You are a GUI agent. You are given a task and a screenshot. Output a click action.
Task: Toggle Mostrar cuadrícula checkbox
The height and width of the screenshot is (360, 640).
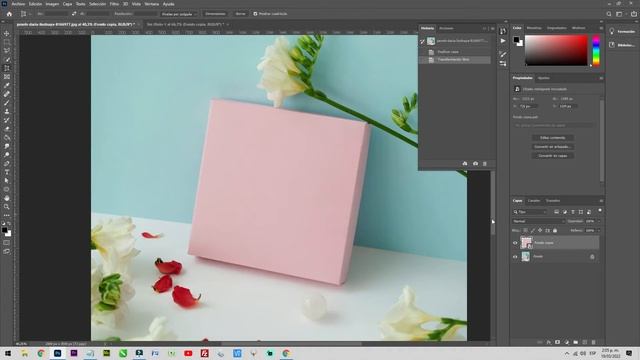click(255, 14)
